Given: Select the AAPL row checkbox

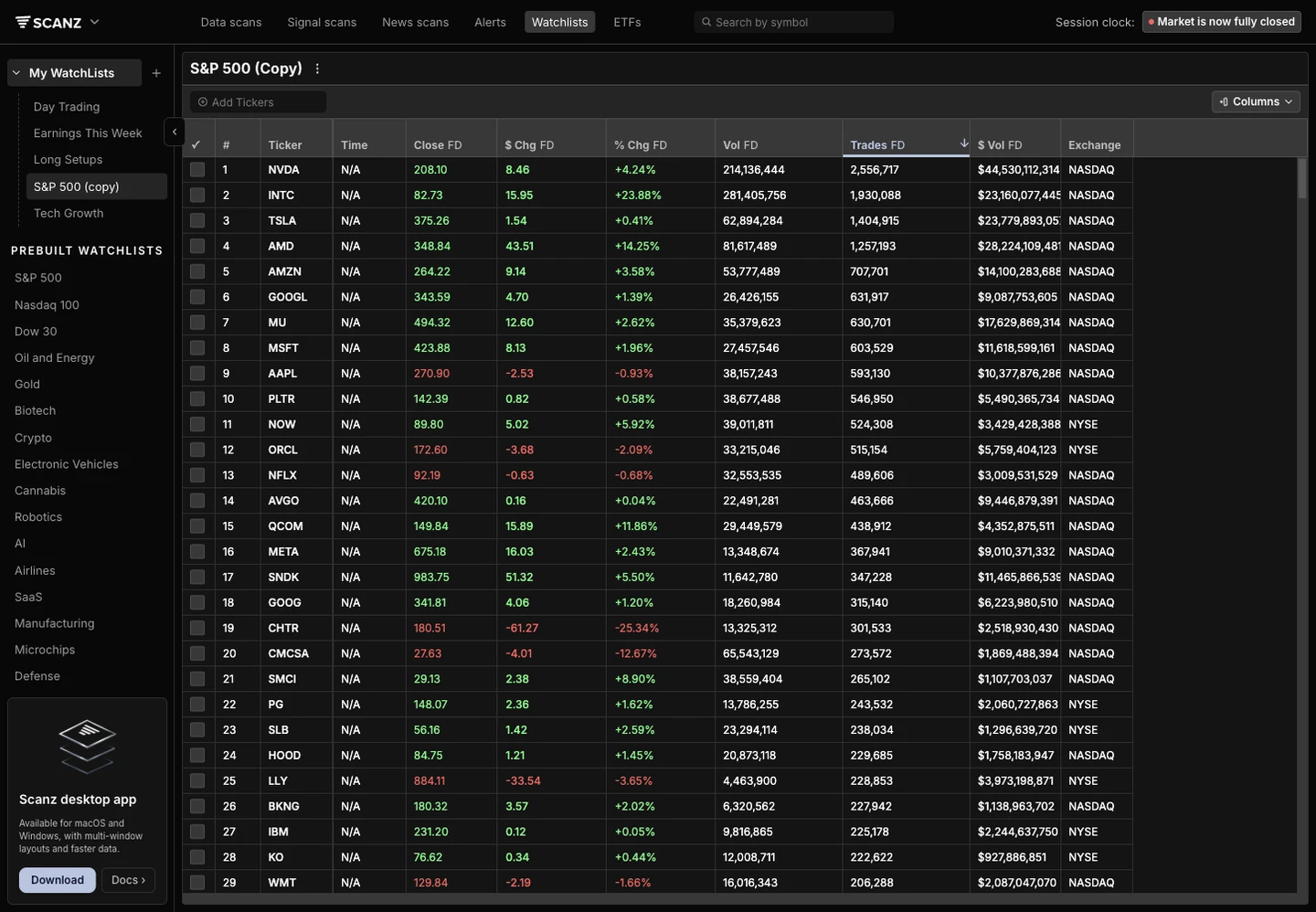Looking at the screenshot, I should tap(197, 373).
